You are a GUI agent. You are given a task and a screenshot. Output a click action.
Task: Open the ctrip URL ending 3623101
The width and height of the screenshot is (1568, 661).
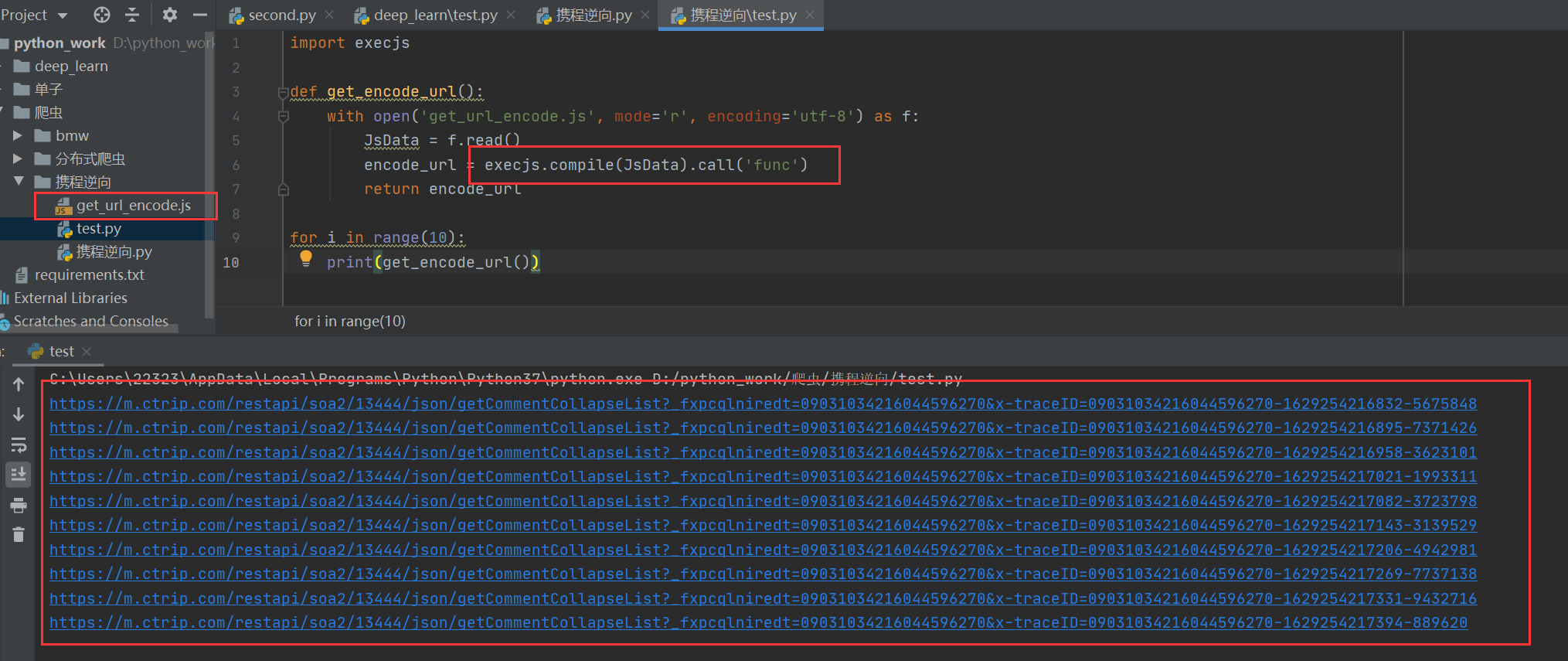point(763,452)
